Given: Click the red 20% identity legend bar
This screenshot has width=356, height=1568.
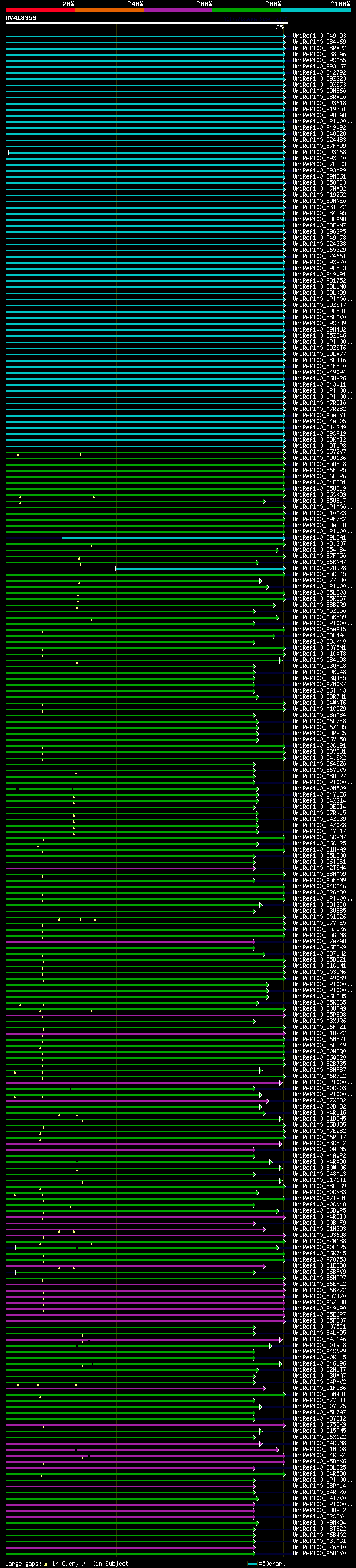Looking at the screenshot, I should point(40,10).
